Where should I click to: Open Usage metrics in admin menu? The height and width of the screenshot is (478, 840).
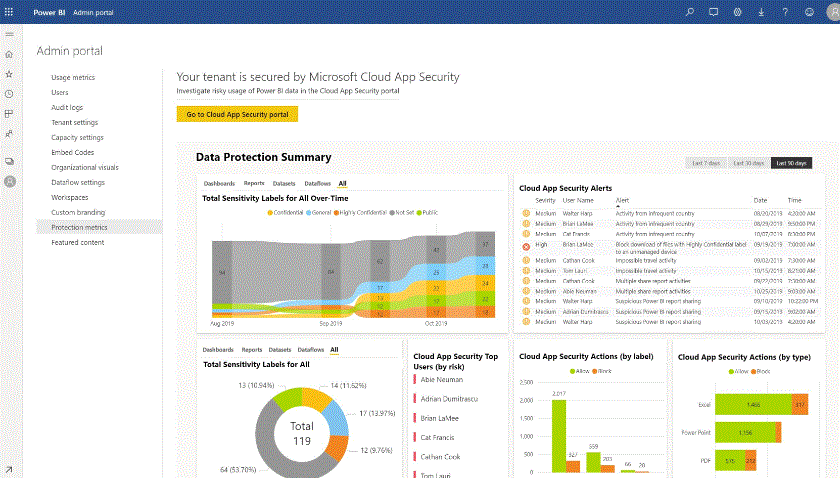coord(73,77)
